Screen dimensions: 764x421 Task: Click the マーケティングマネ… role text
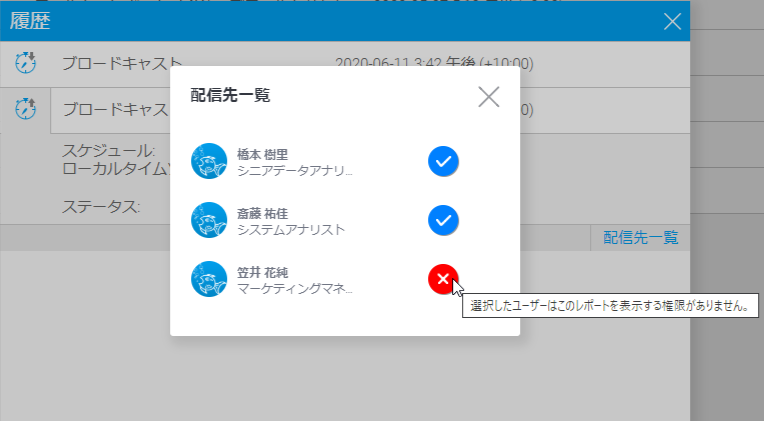(294, 288)
